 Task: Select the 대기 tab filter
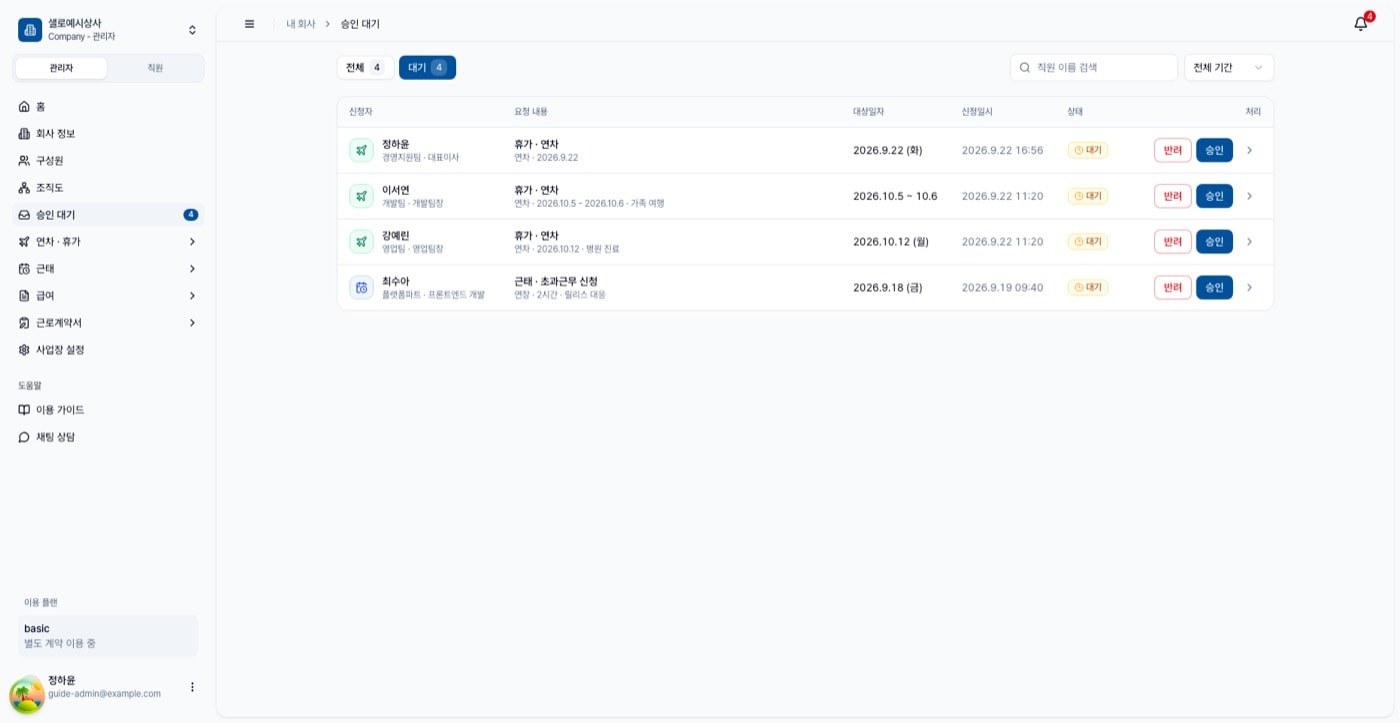tap(427, 68)
